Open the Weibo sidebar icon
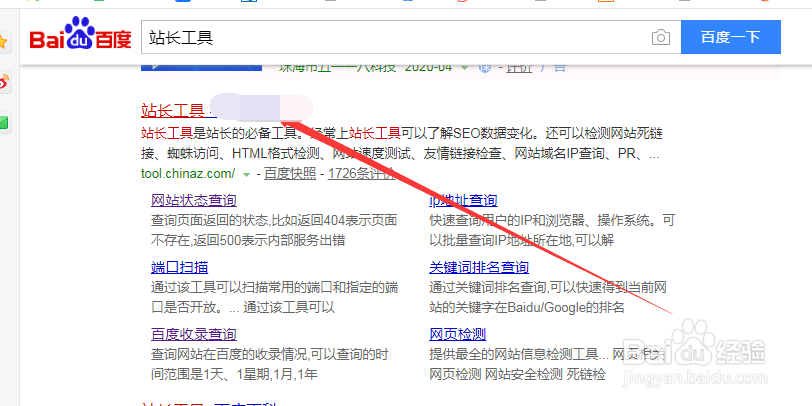Viewport: 812px width, 406px height. (x=4, y=82)
